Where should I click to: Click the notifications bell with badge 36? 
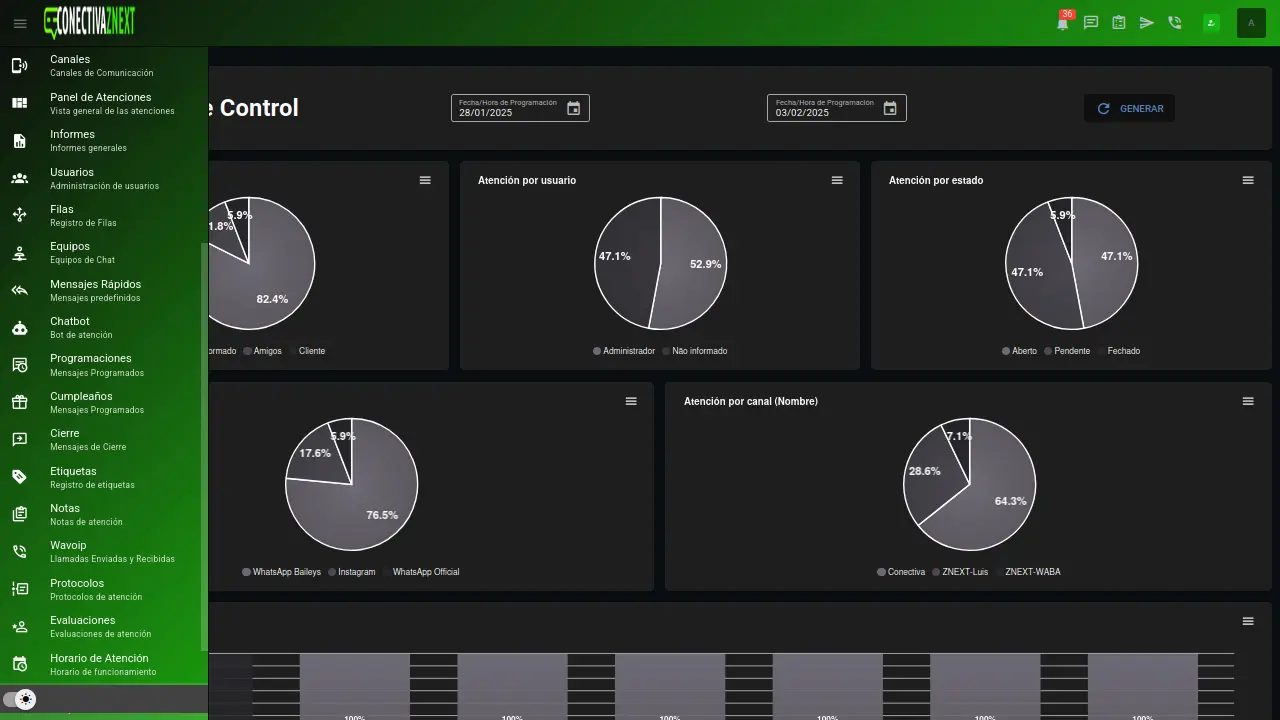coord(1062,23)
